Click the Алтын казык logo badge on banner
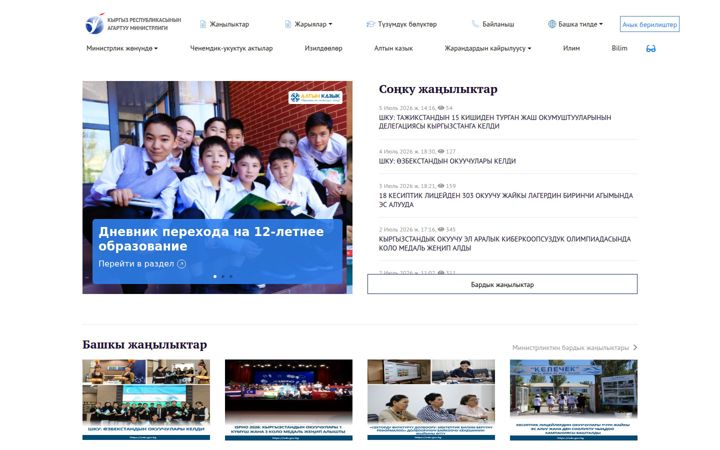 click(315, 97)
